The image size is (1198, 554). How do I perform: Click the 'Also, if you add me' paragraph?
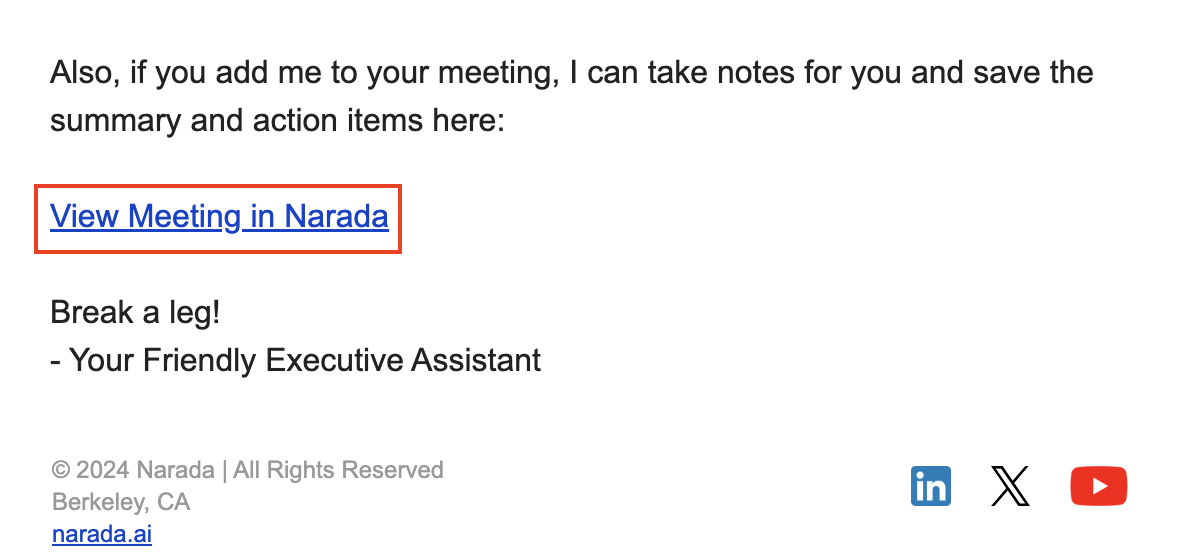coord(571,96)
